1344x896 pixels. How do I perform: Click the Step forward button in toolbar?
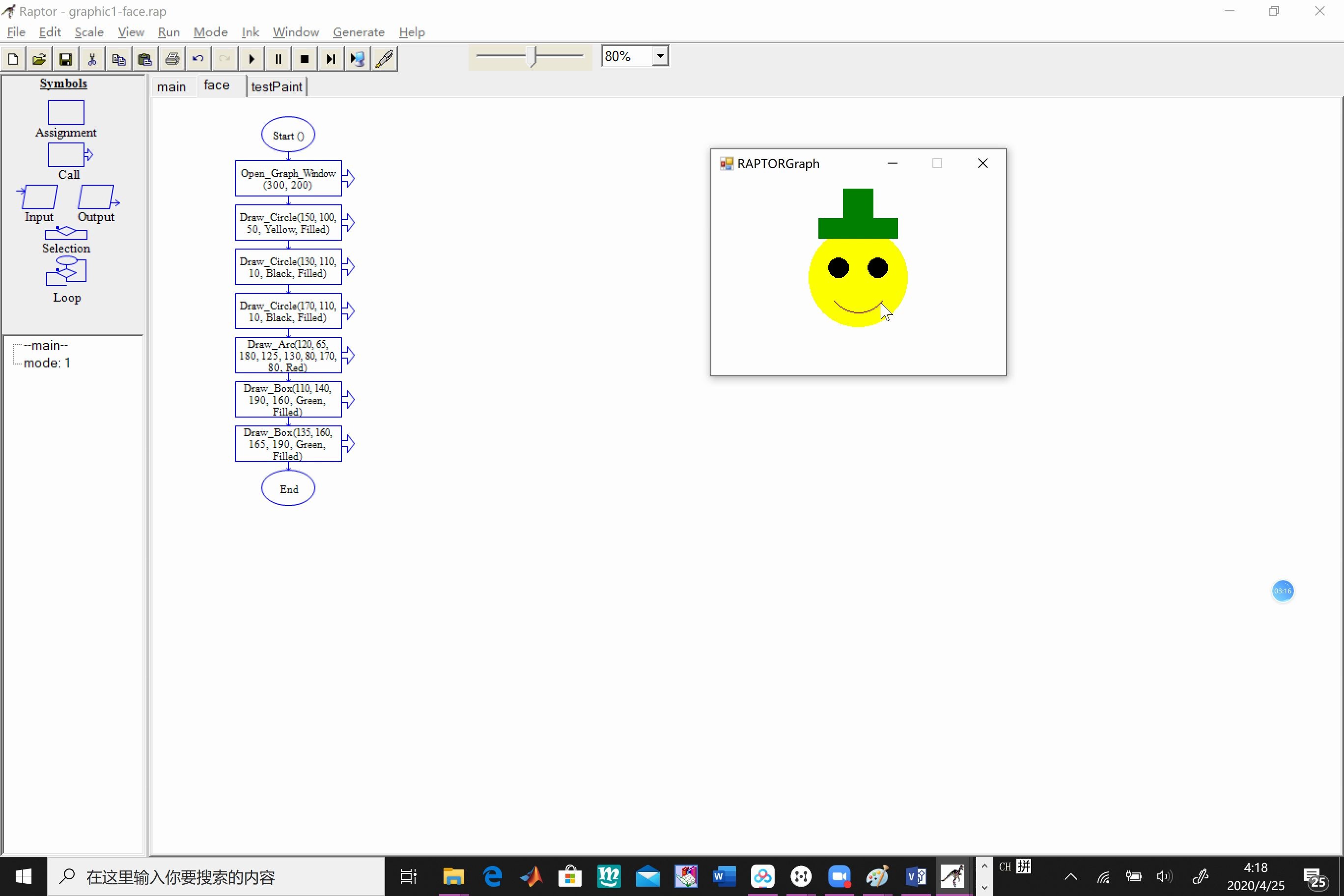[x=330, y=58]
